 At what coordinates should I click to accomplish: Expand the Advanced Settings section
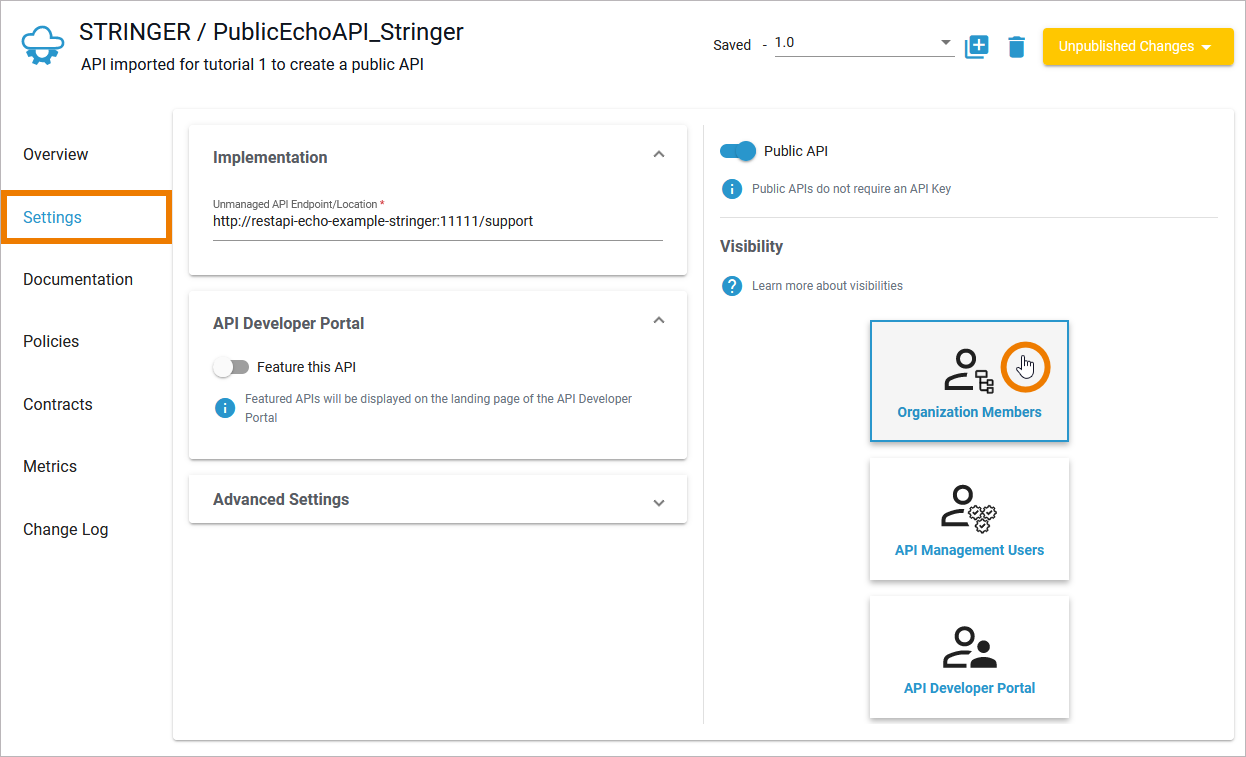pos(658,502)
